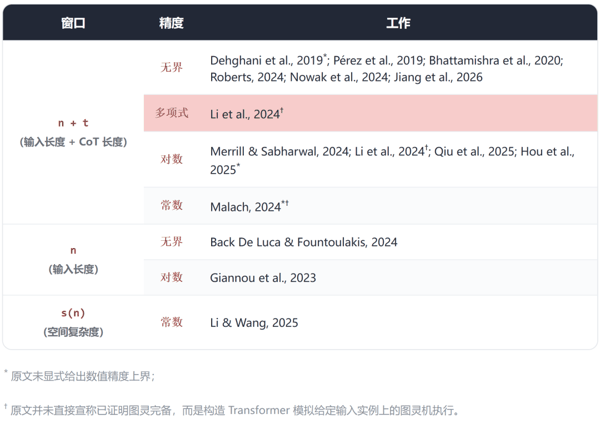Click the footnote about 图灵完备 Transformer
This screenshot has width=600, height=425.
pyautogui.click(x=231, y=410)
